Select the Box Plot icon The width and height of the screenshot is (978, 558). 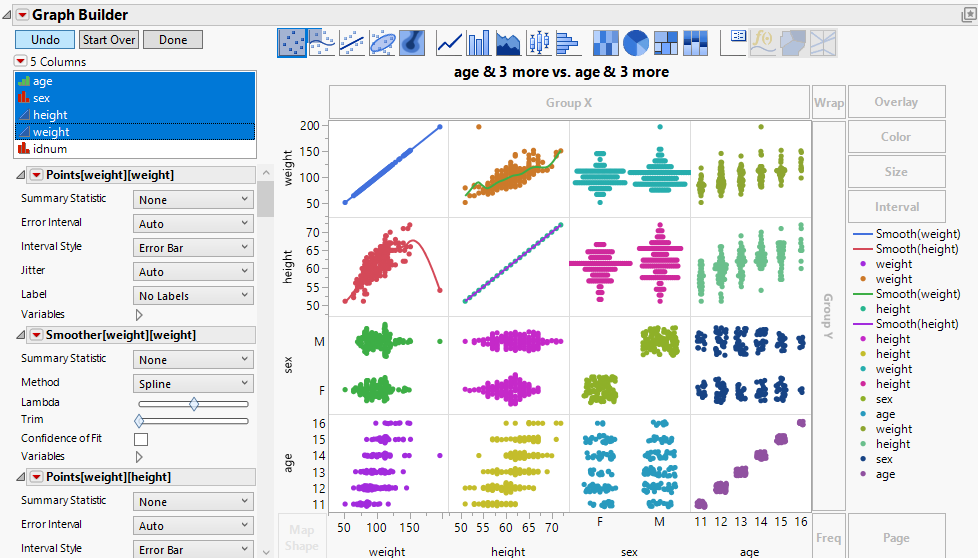[x=539, y=43]
